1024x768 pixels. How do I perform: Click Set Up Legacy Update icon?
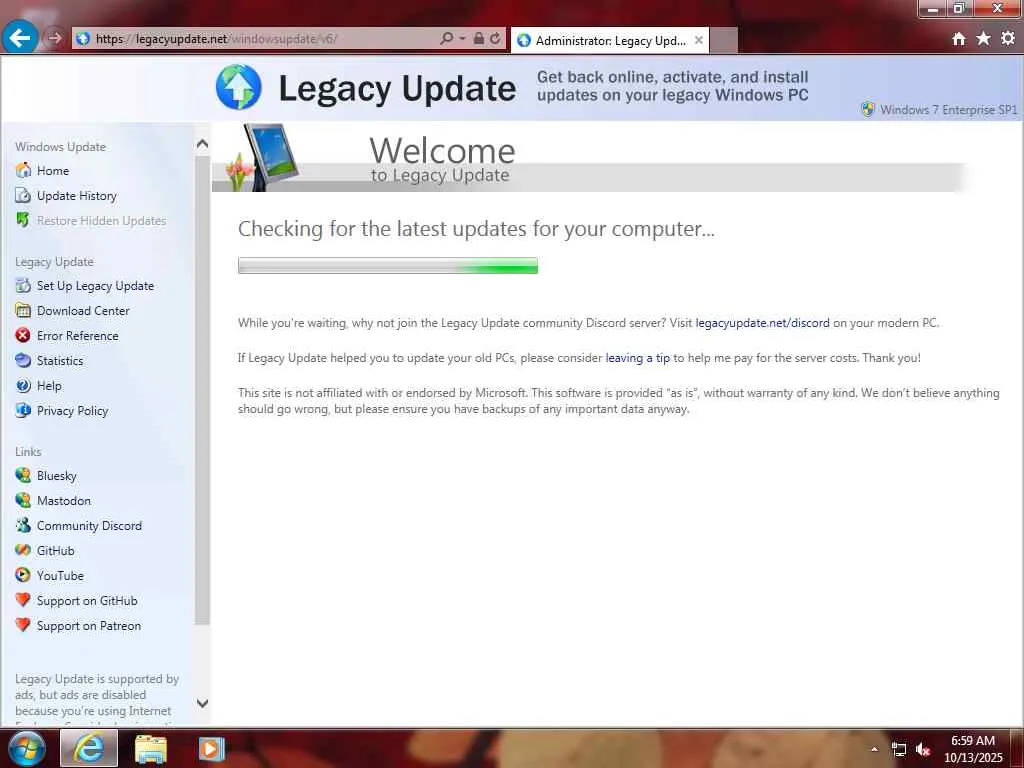pyautogui.click(x=23, y=285)
